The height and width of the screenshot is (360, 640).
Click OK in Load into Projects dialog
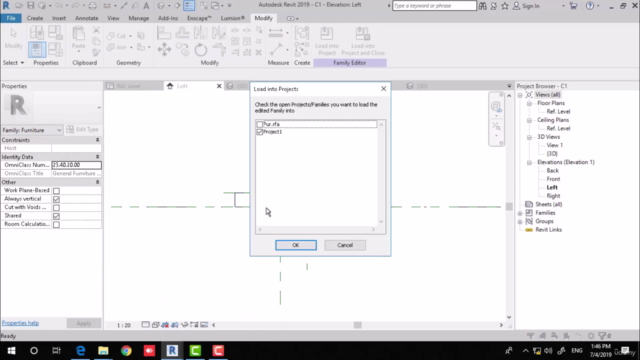296,245
